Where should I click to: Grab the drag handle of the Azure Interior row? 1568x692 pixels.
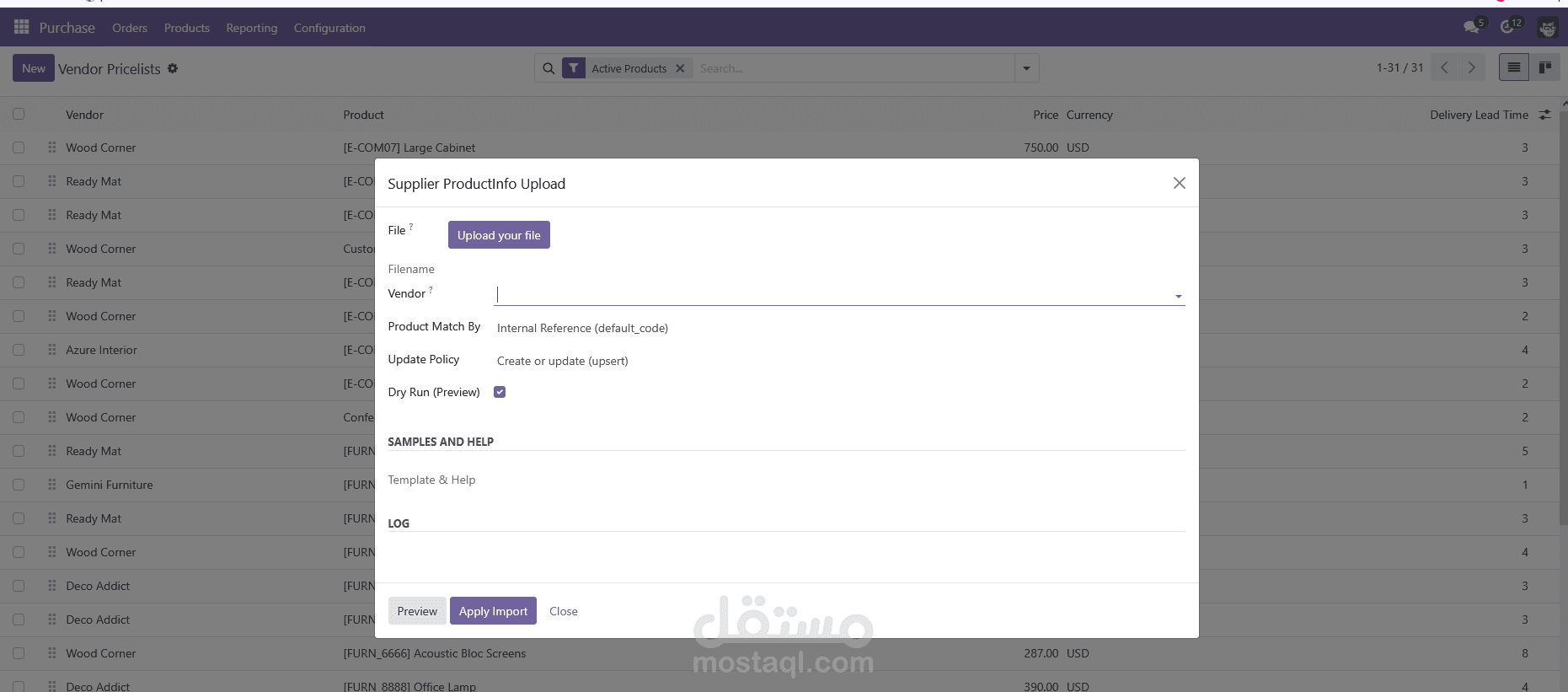click(52, 350)
